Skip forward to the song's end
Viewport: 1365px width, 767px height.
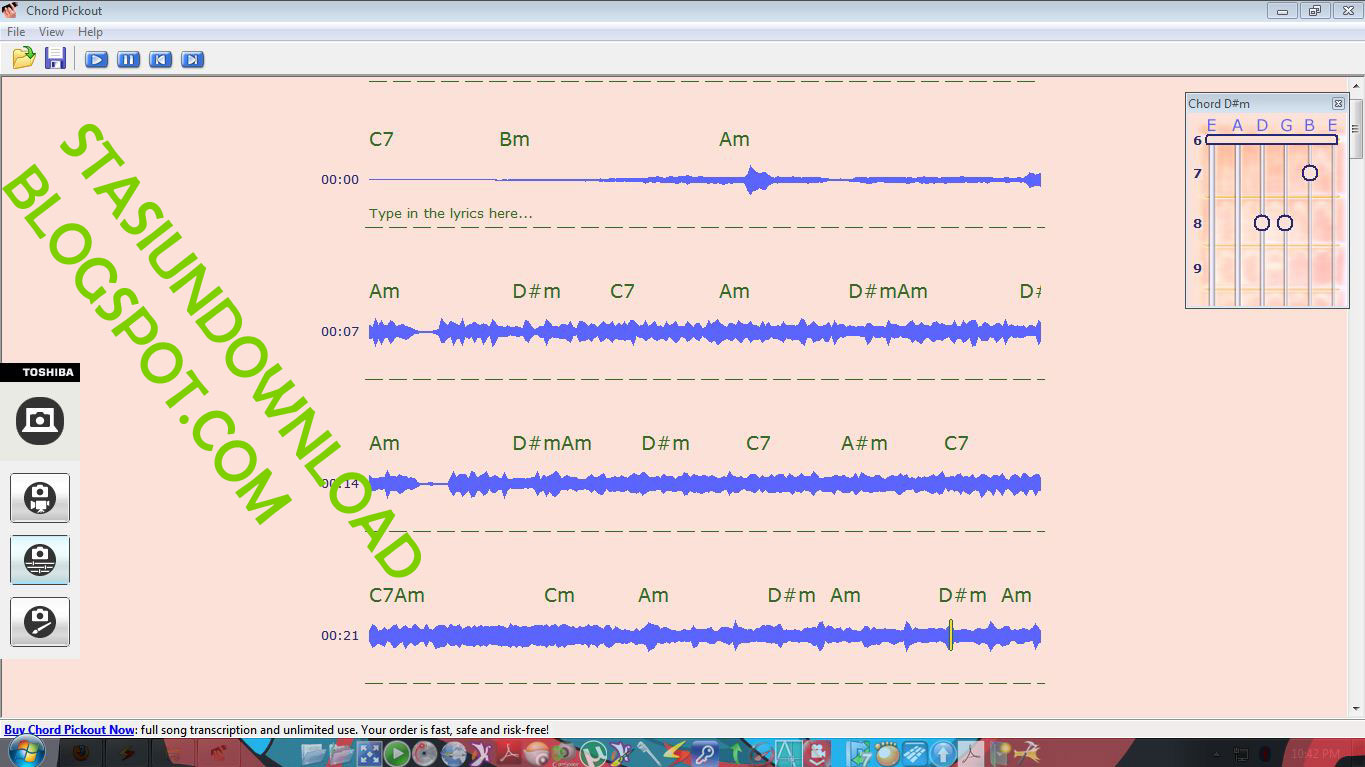[x=193, y=59]
